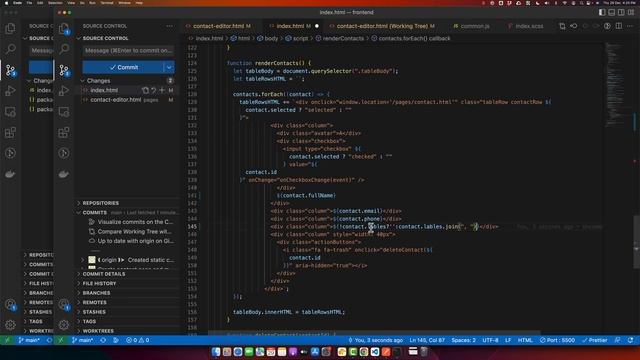This screenshot has height=360, width=640.
Task: Click Spaces: 2 indentation in status bar
Action: [x=463, y=340]
